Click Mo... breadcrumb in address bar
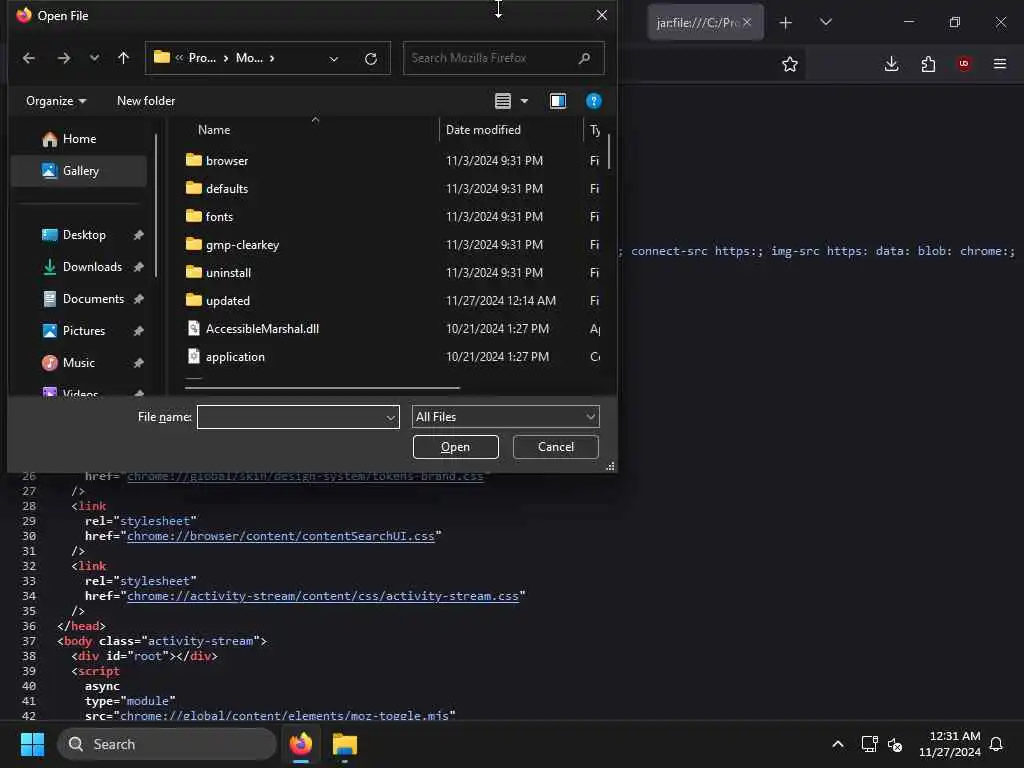This screenshot has height=768, width=1024. pyautogui.click(x=249, y=58)
